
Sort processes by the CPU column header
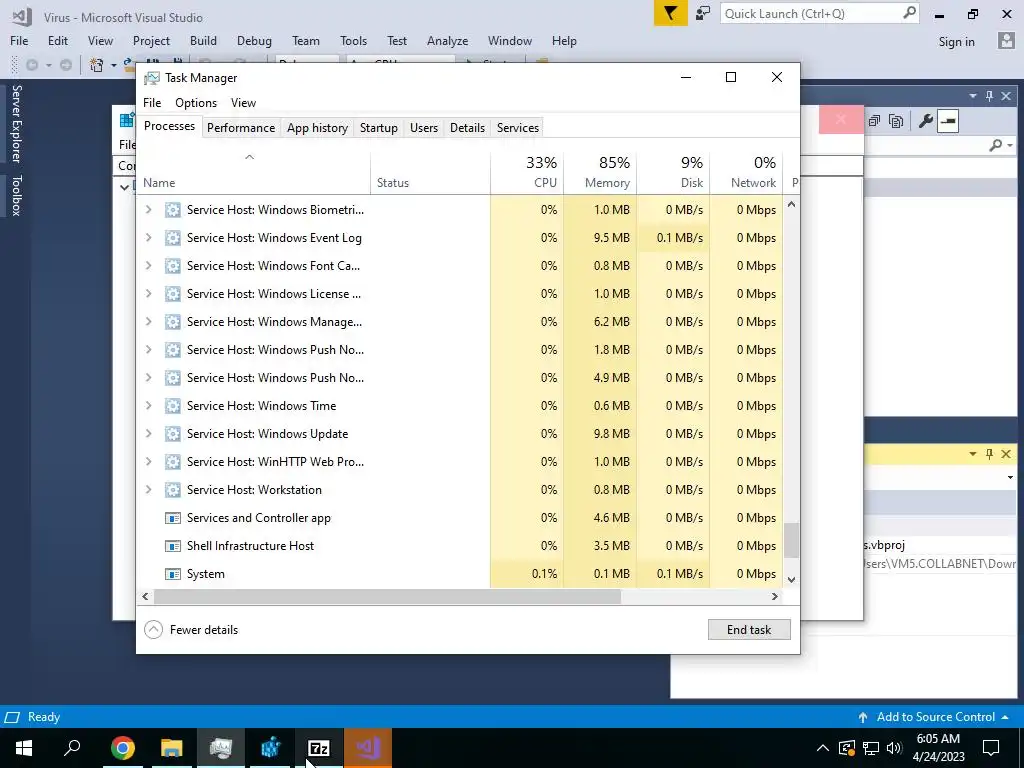coord(527,172)
